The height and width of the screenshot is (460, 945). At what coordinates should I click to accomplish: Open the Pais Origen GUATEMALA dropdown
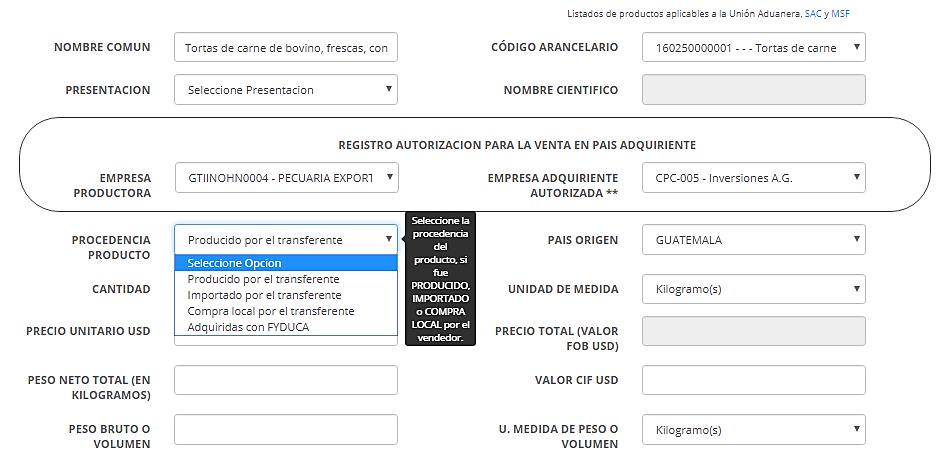[754, 240]
